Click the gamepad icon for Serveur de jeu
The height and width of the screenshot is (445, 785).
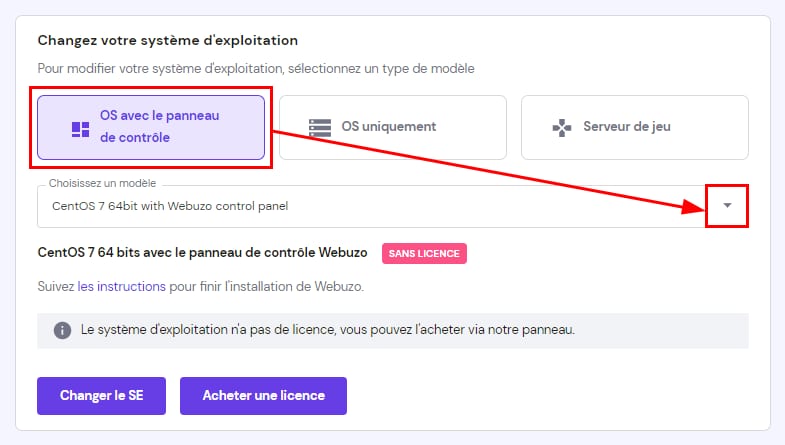tap(562, 127)
